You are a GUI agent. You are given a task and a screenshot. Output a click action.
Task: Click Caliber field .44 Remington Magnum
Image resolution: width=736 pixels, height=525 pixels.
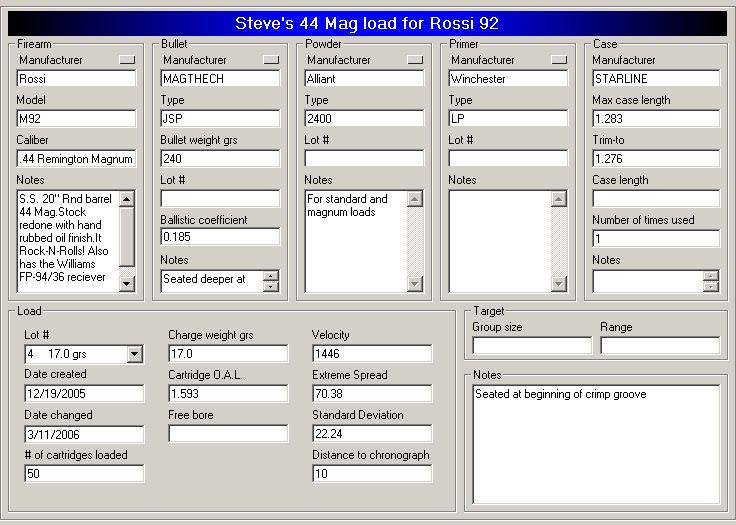(77, 159)
